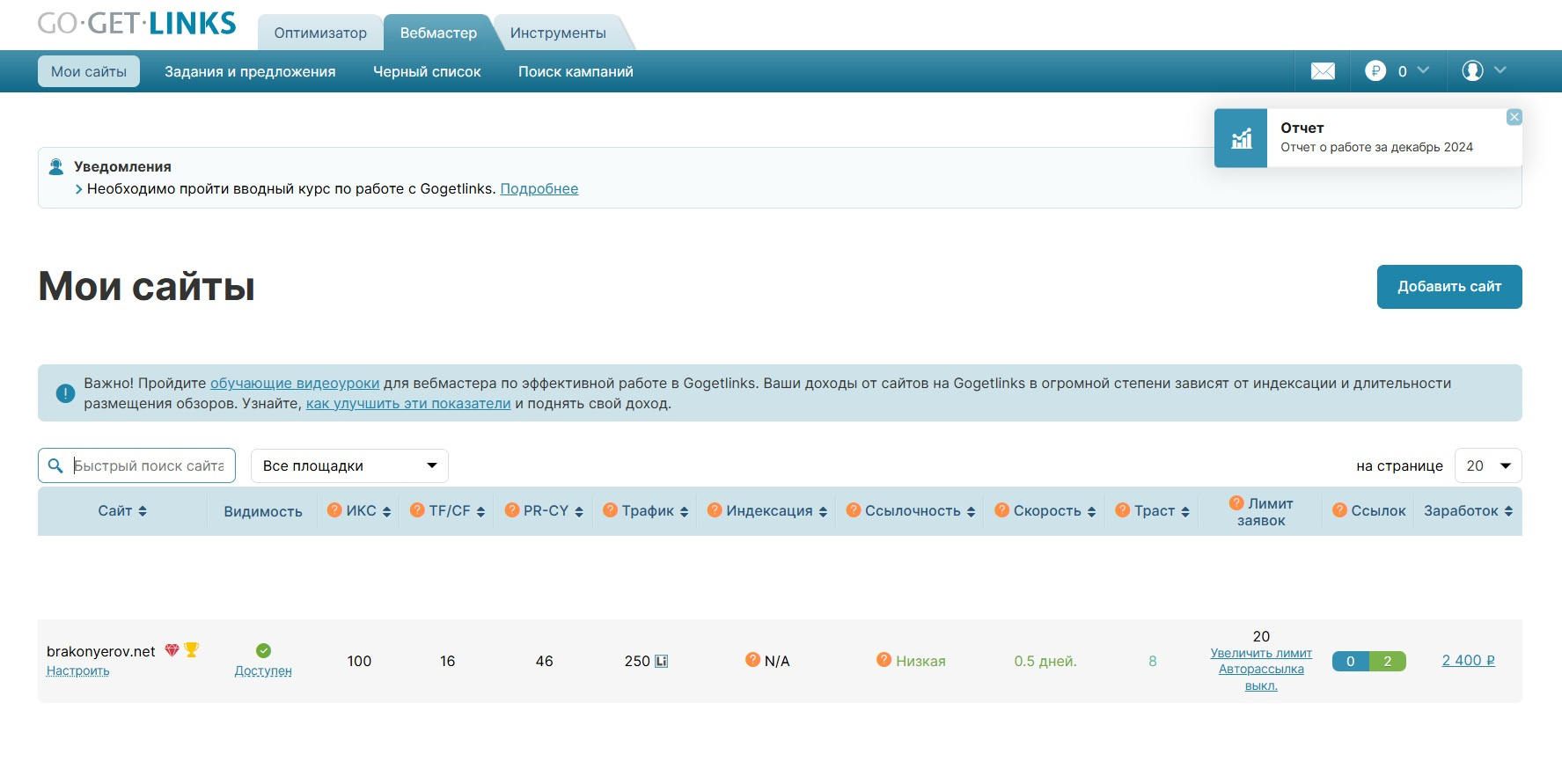Screen dimensions: 1562x784
Task: Toggle the Авторассылка выкл. link
Action: pyautogui.click(x=1261, y=677)
